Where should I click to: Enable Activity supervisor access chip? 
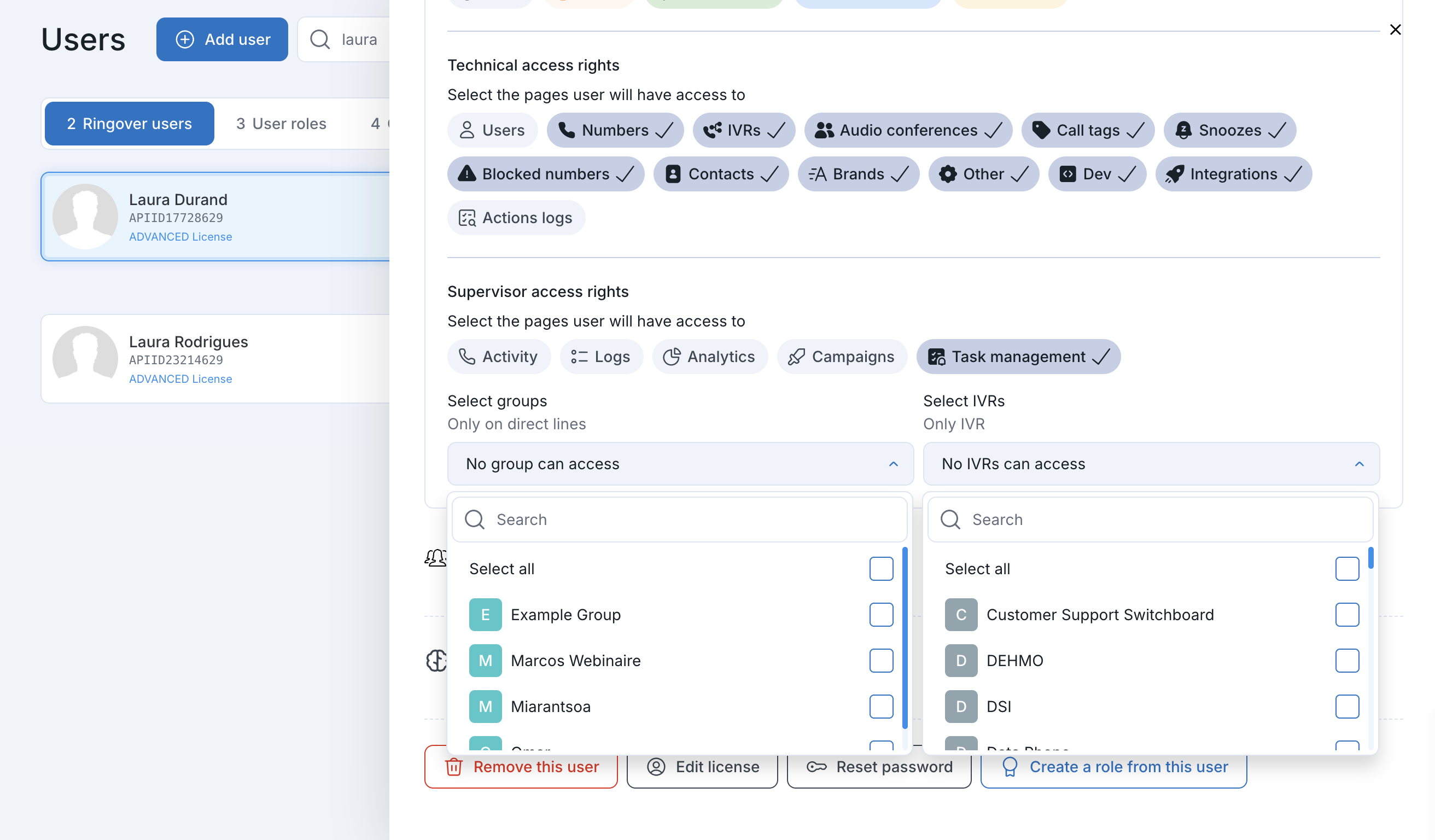coord(499,357)
